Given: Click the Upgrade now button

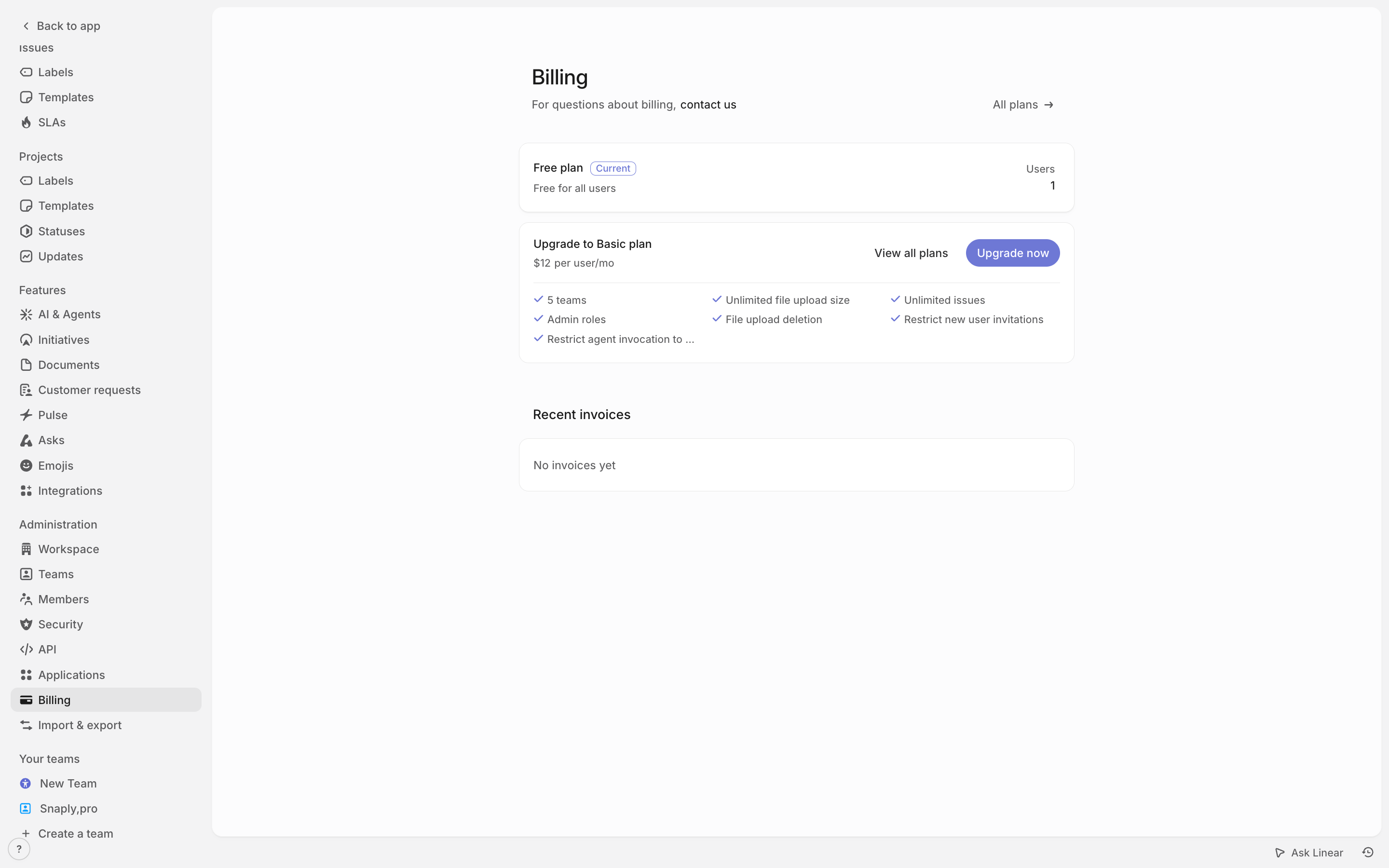Looking at the screenshot, I should [1012, 253].
